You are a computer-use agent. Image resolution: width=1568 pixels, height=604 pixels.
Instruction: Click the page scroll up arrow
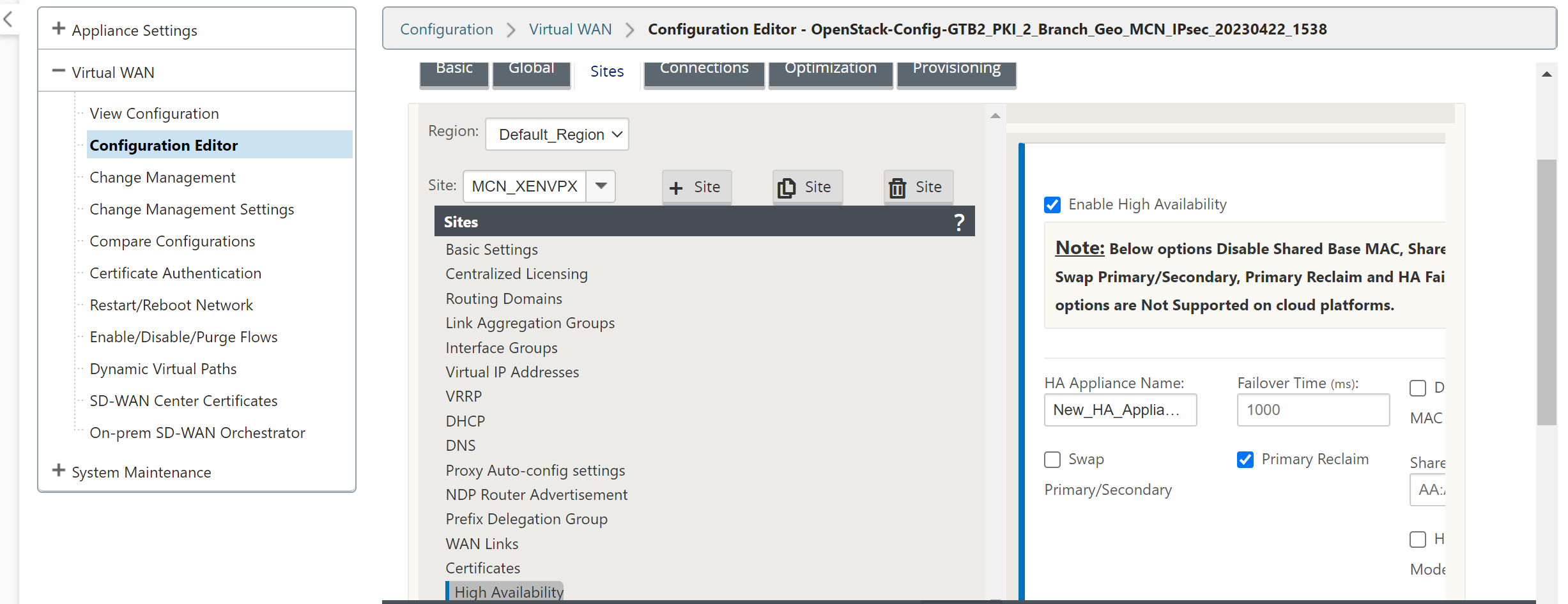click(1546, 74)
